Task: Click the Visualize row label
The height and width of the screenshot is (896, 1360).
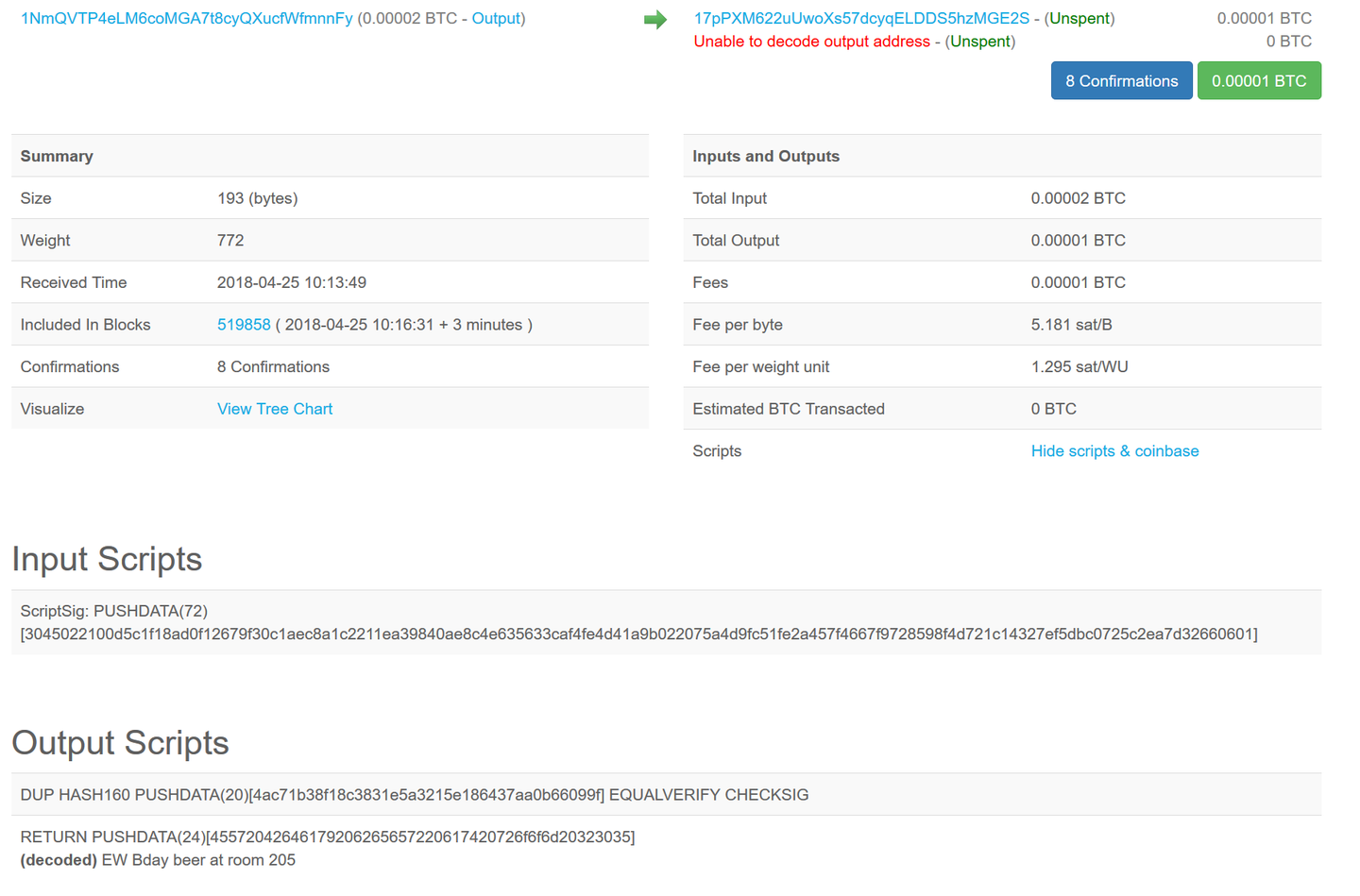Action: (53, 409)
